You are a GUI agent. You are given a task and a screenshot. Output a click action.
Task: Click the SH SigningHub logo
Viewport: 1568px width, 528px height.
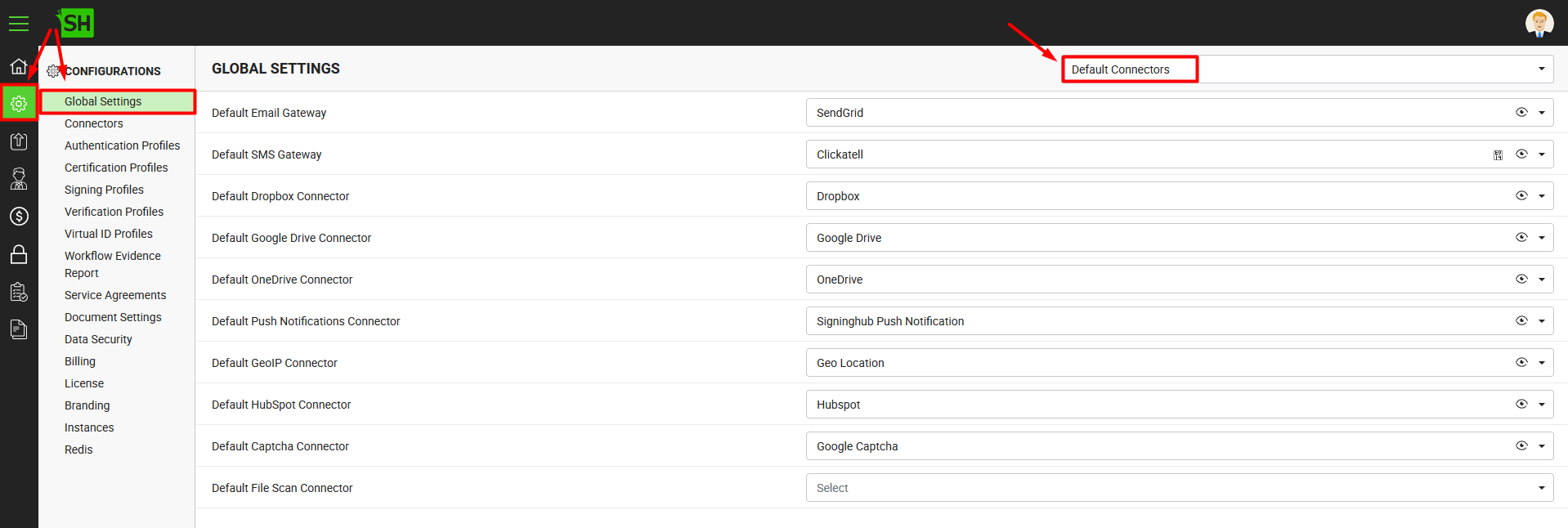[77, 23]
